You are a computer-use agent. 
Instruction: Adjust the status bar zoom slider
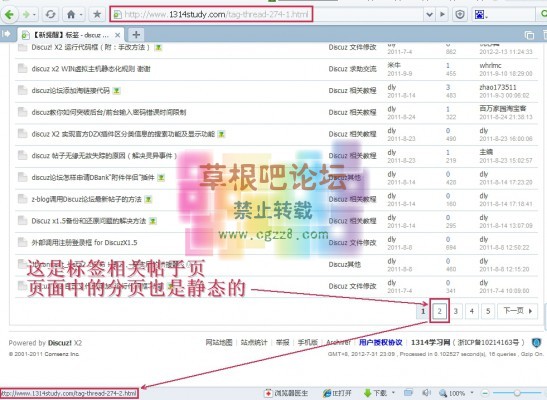point(517,393)
